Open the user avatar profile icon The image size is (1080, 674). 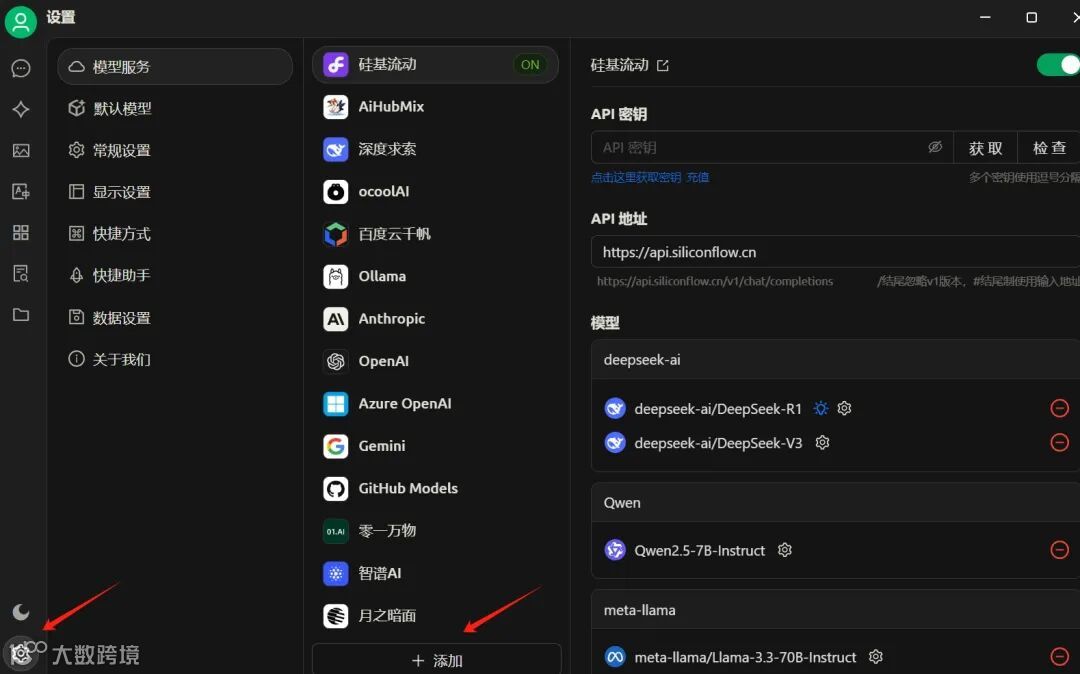click(x=21, y=22)
